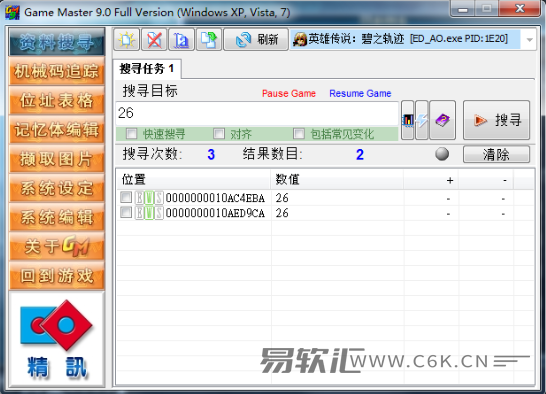
Task: Click the data type chart icon button
Action: 407,120
